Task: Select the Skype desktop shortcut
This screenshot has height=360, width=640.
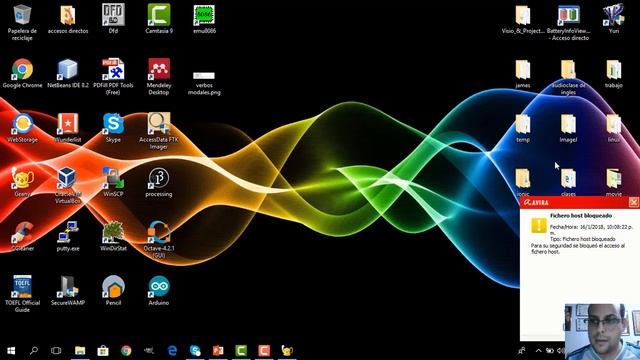Action: click(113, 128)
